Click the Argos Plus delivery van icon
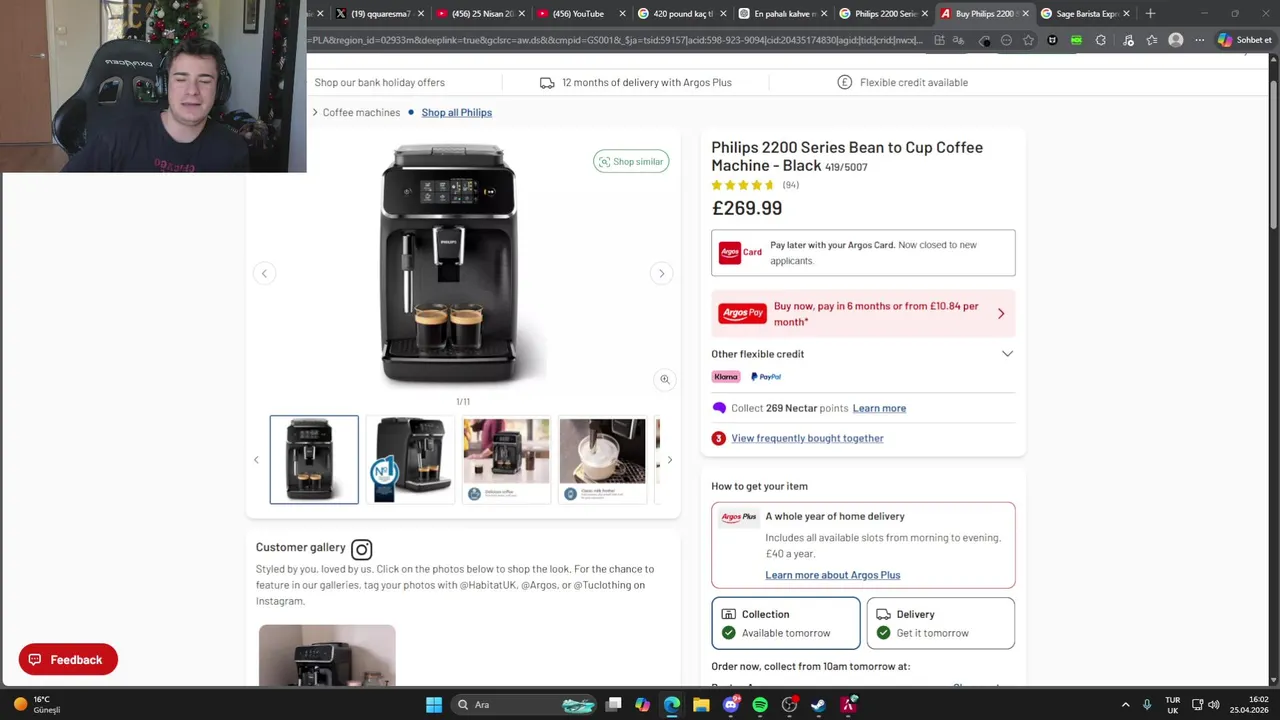Viewport: 1280px width, 720px height. 547,83
